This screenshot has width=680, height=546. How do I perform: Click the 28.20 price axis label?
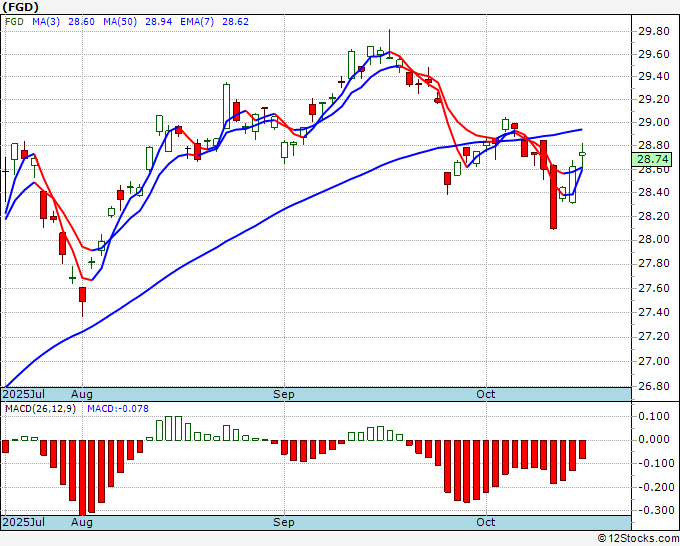(654, 216)
